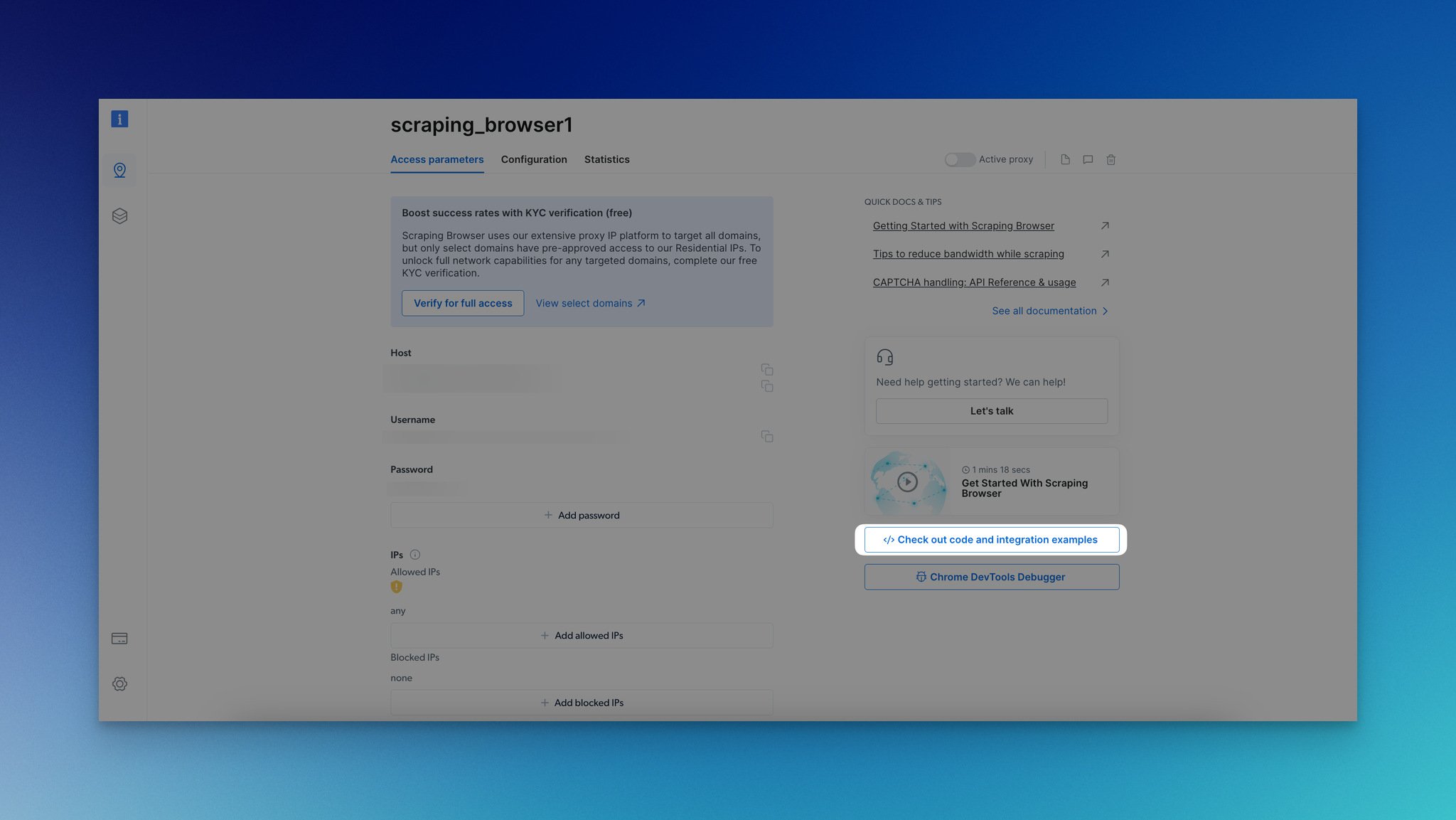
Task: Click Check out code and integration examples
Action: click(x=992, y=540)
